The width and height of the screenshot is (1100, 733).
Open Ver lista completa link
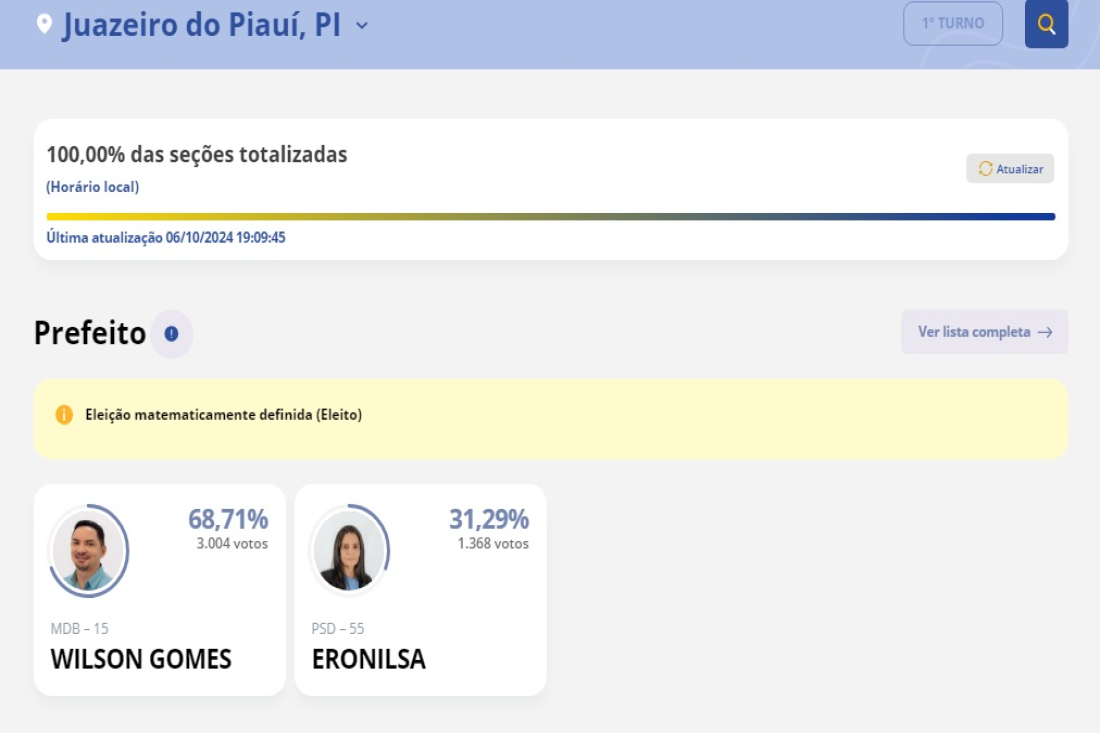click(984, 332)
